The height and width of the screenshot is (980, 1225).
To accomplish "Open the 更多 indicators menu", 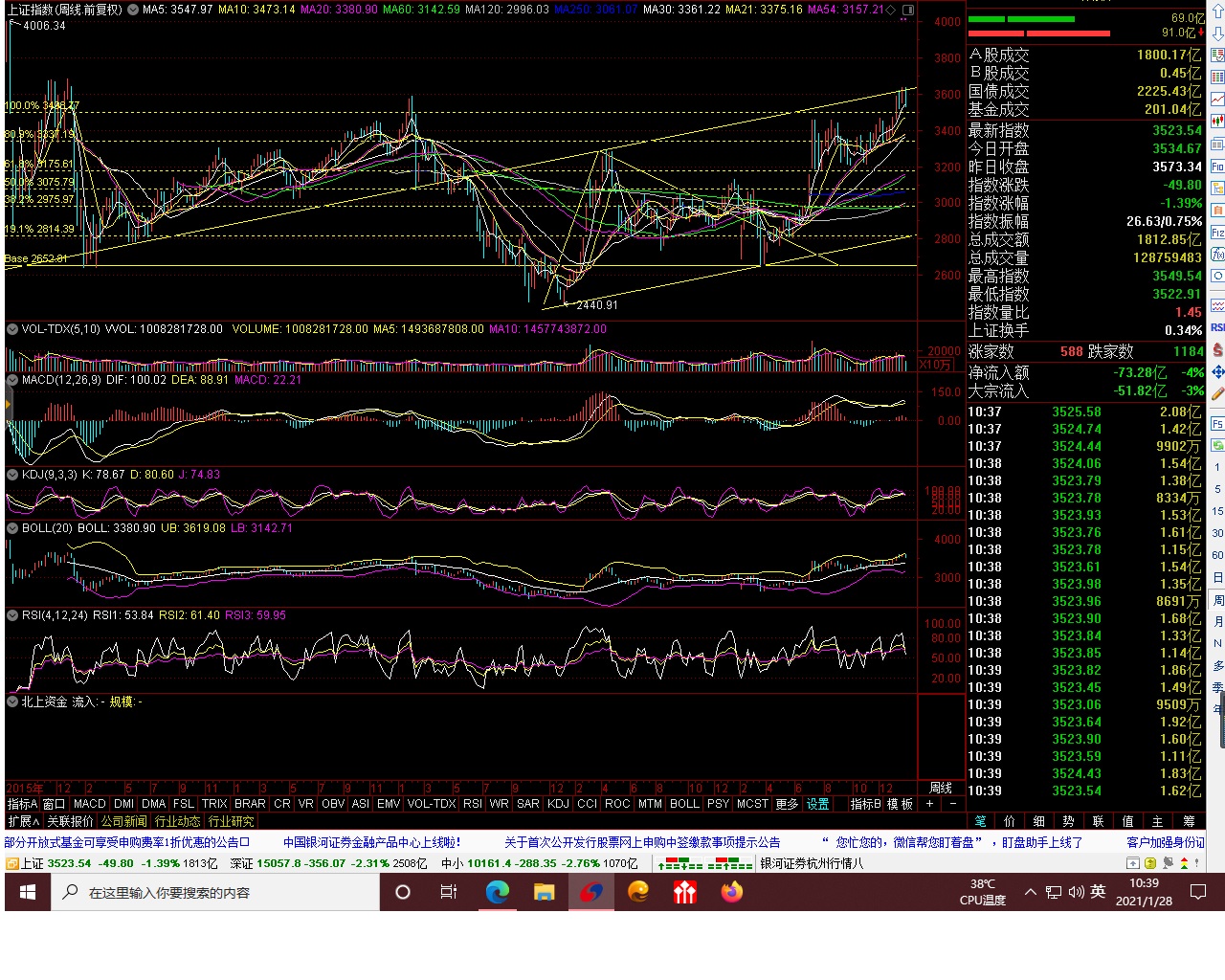I will (787, 804).
